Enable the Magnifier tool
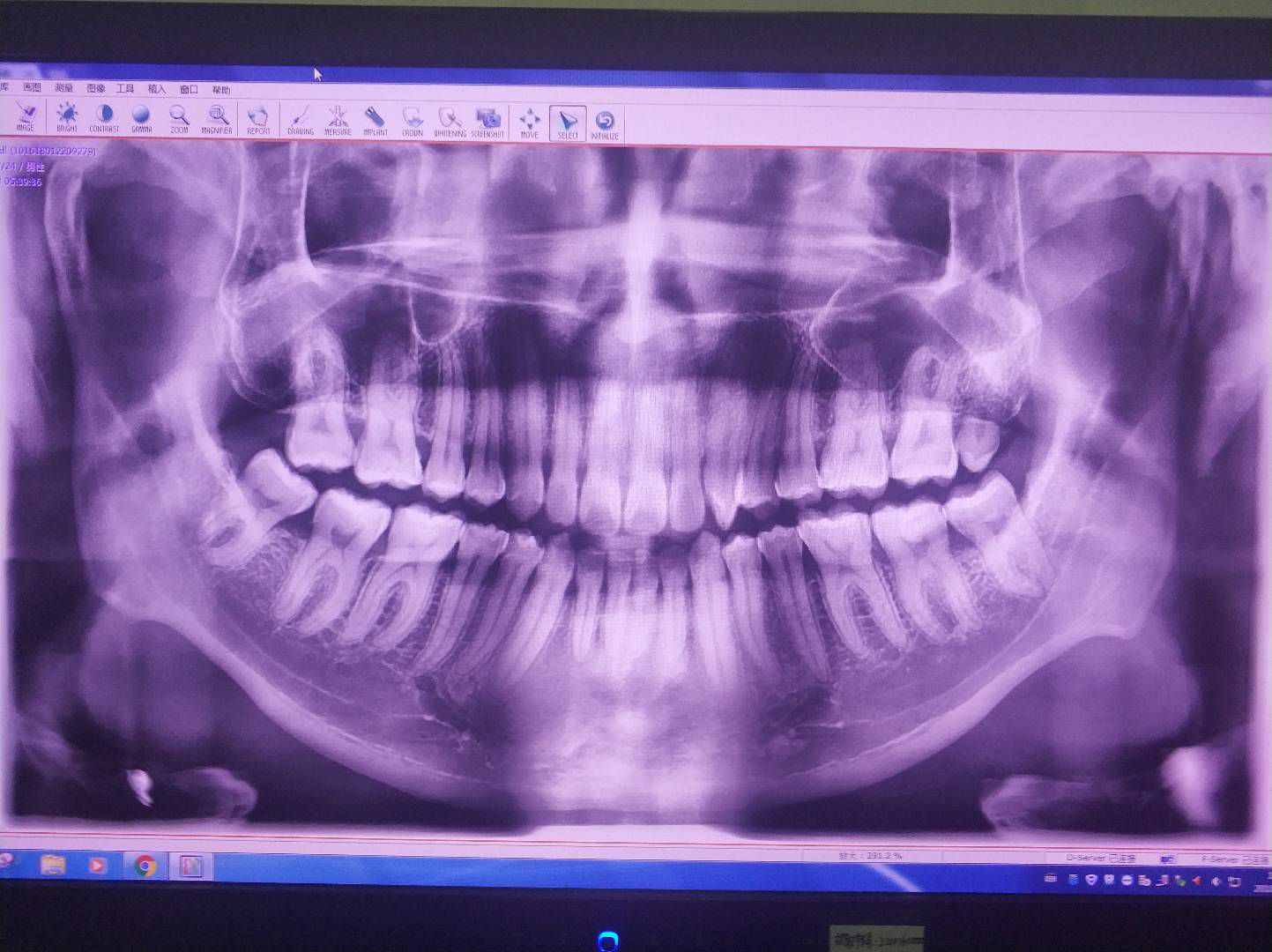The image size is (1272, 952). click(217, 119)
